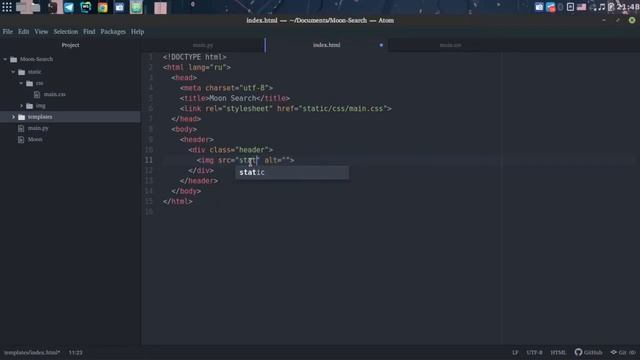Open the Git status bar panel
The image size is (640, 360).
click(x=623, y=352)
